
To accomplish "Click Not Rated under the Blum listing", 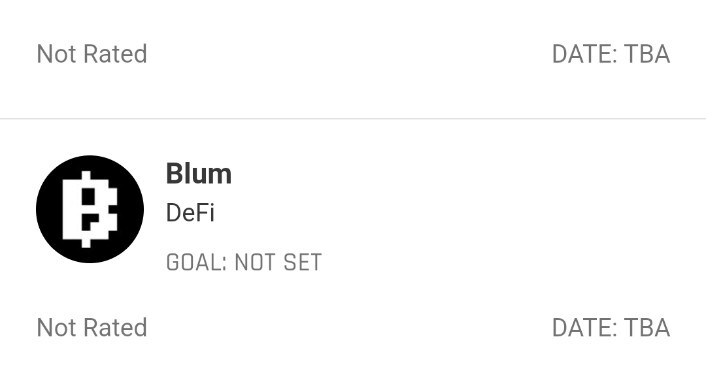I will pyautogui.click(x=92, y=327).
